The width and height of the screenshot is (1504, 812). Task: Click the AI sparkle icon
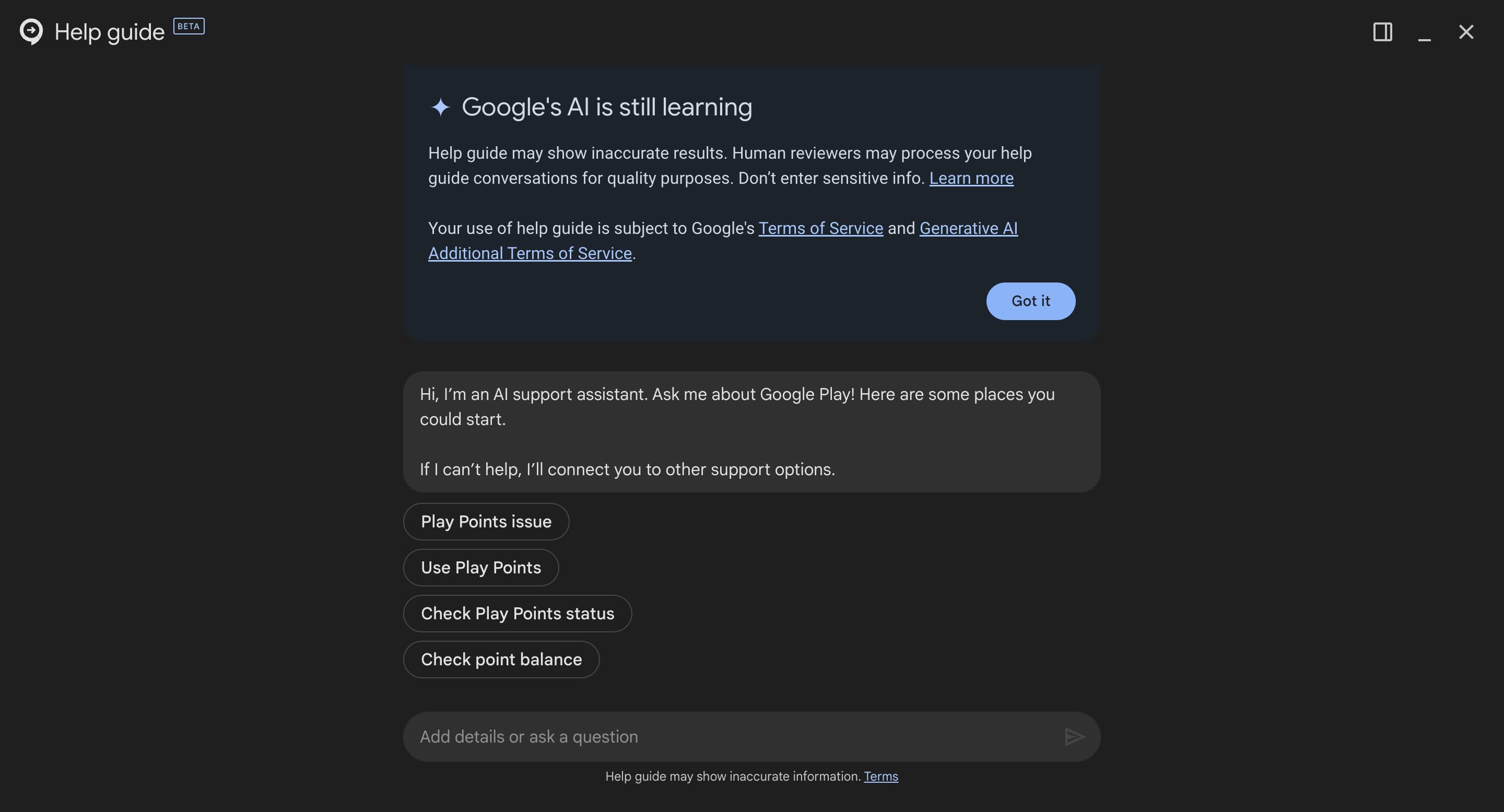pyautogui.click(x=440, y=108)
